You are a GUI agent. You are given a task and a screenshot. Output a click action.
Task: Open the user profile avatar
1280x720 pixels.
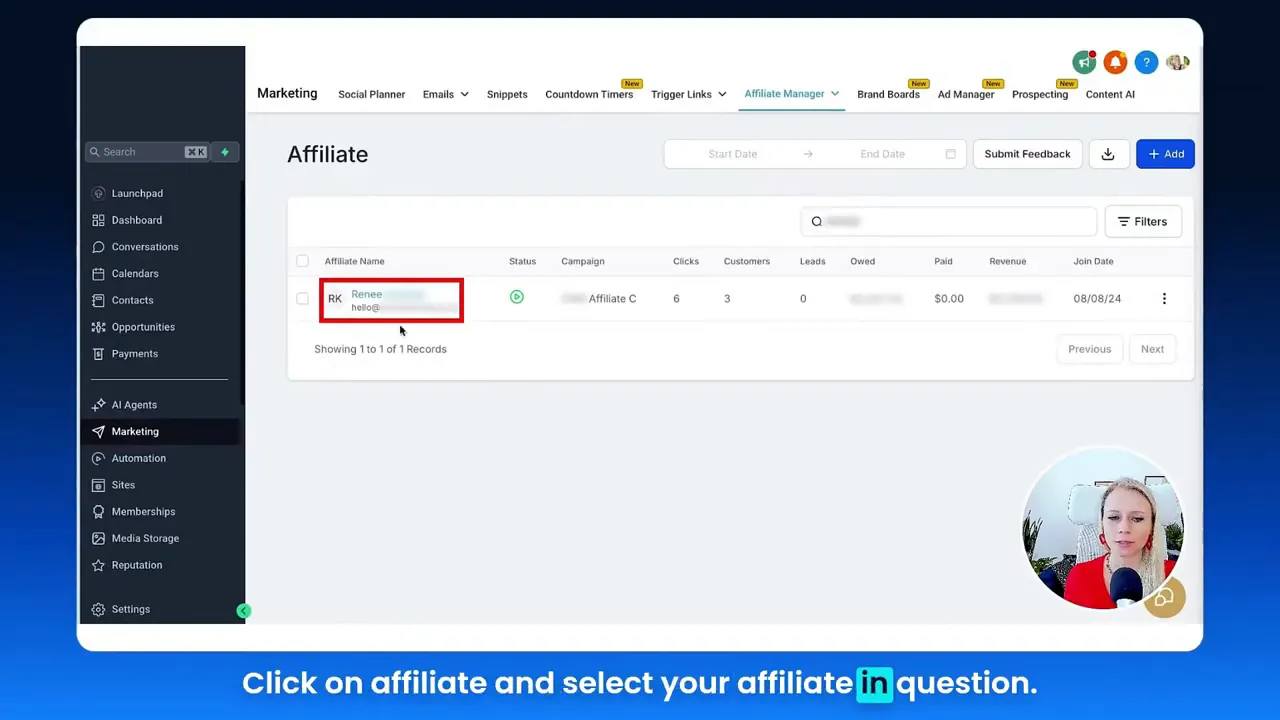(1177, 63)
